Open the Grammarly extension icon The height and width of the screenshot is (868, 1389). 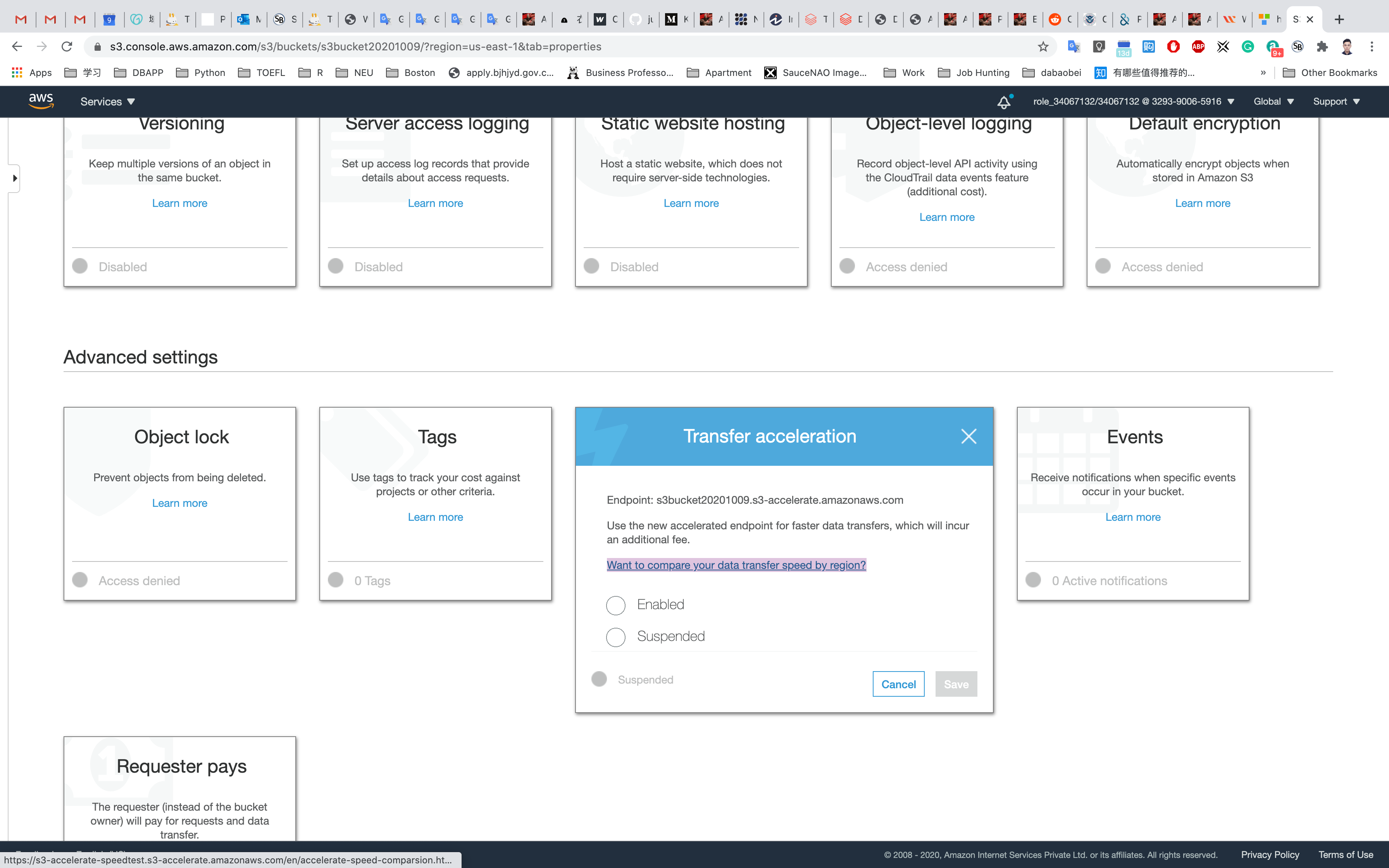1247,46
